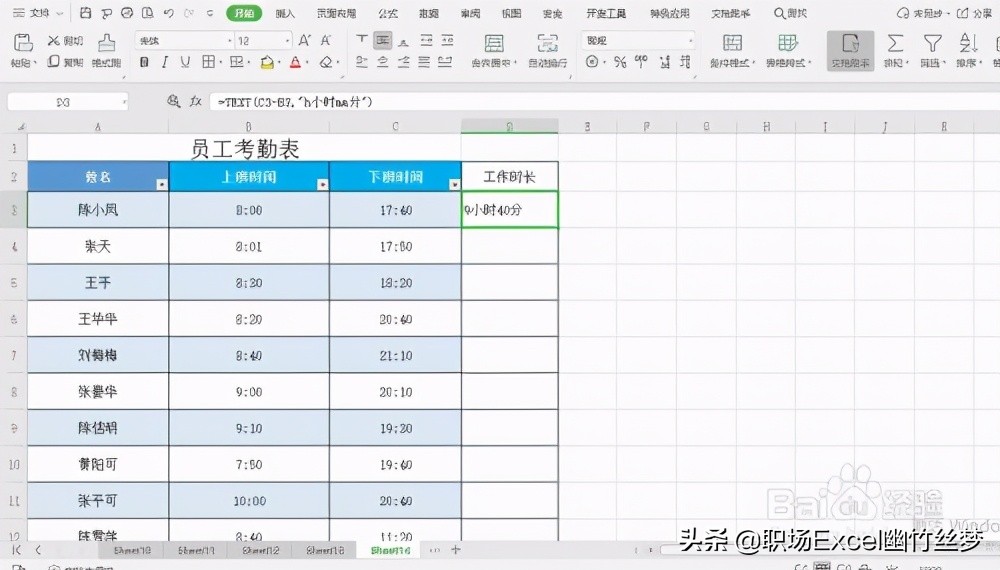Click the increase indent icon
The width and height of the screenshot is (1000, 570).
pos(447,41)
